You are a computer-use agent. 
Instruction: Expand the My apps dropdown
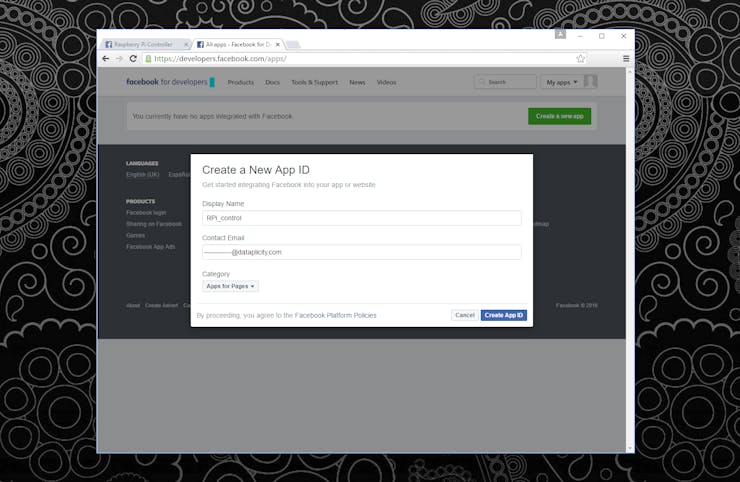tap(562, 82)
